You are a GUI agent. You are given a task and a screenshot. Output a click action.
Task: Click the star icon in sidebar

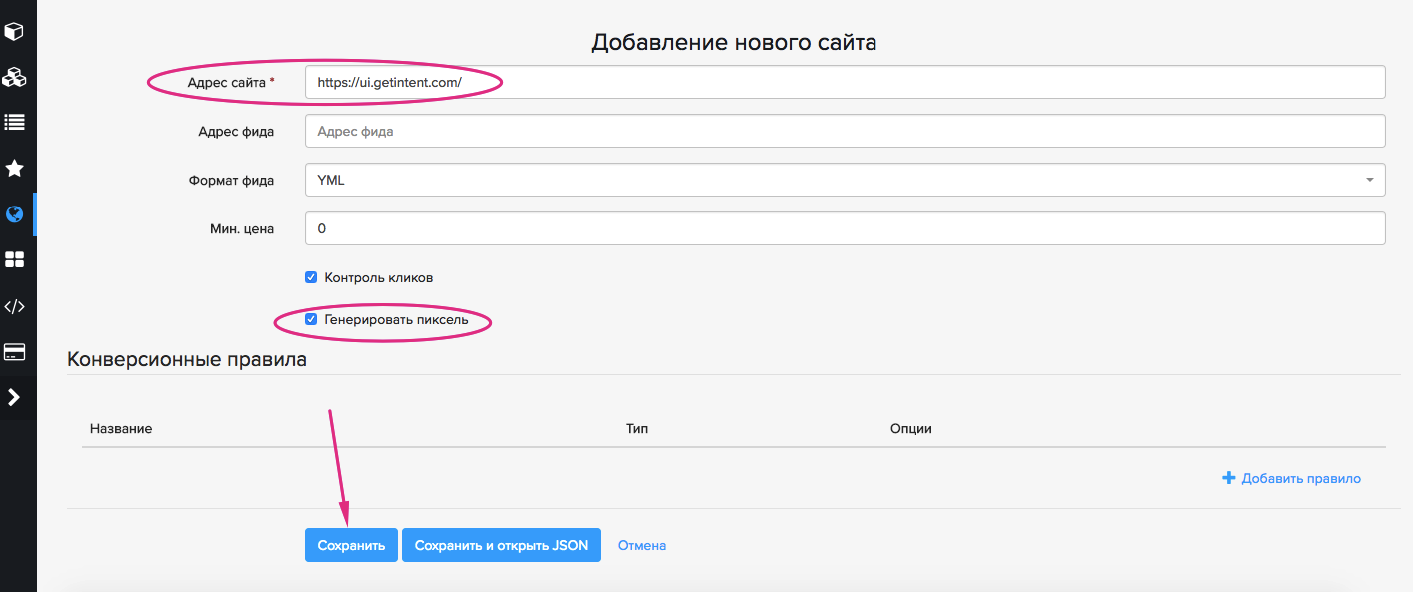(14, 168)
